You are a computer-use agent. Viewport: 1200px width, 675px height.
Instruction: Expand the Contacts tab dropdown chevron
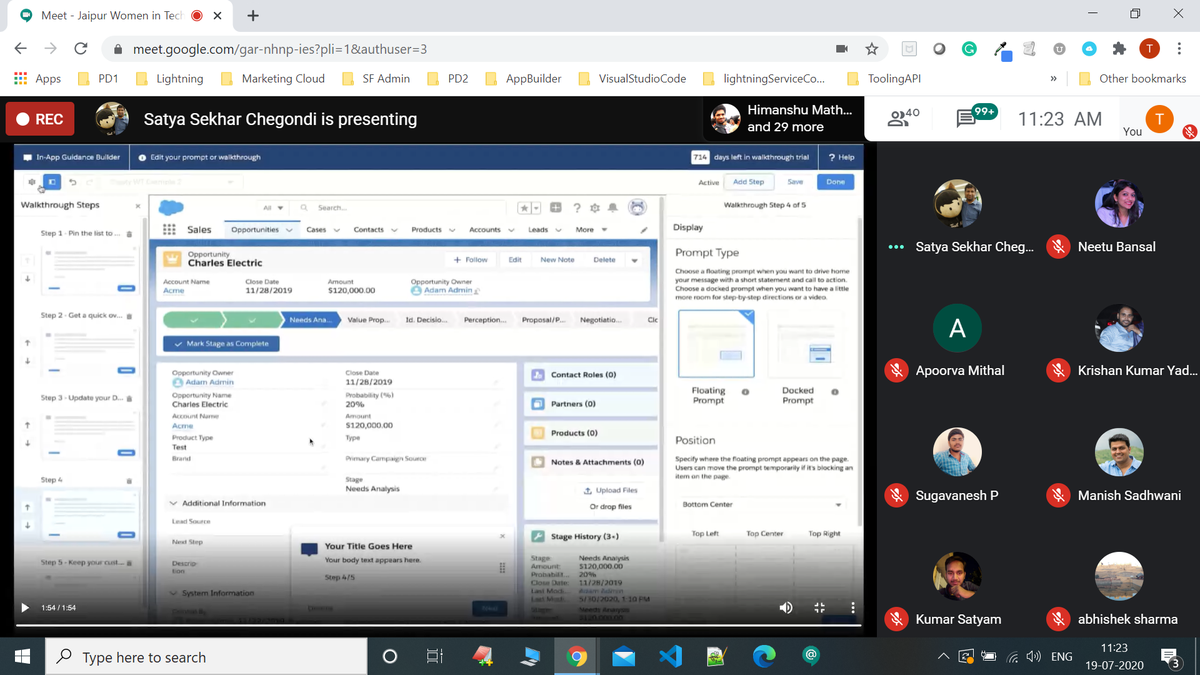coord(394,230)
